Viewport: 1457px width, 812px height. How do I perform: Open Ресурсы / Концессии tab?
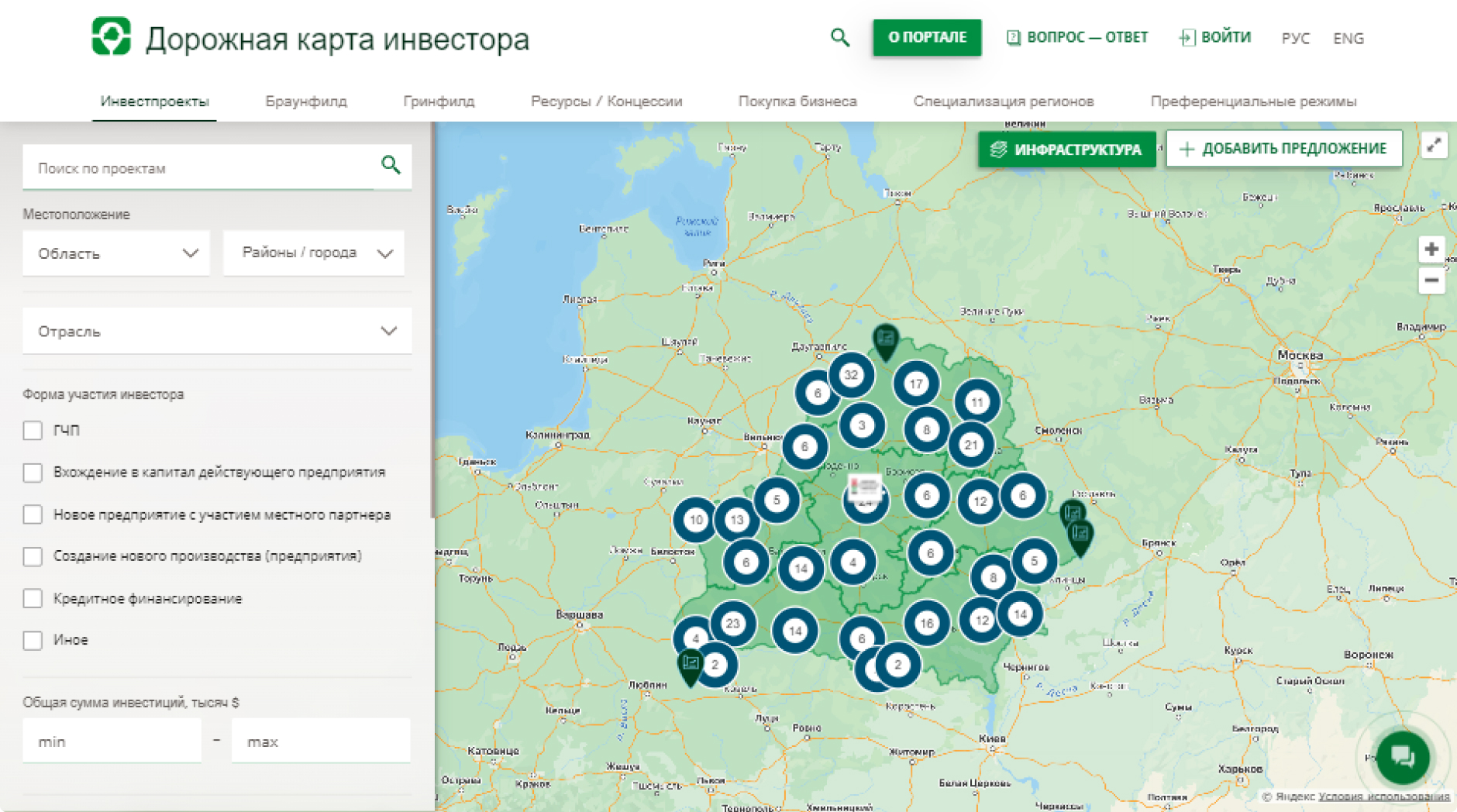pyautogui.click(x=606, y=101)
